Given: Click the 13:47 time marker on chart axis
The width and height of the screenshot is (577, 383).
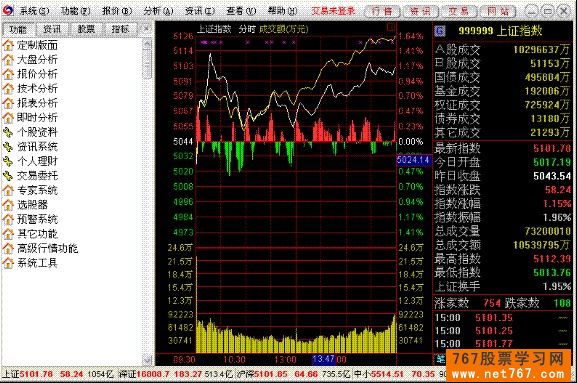Looking at the screenshot, I should click(323, 359).
